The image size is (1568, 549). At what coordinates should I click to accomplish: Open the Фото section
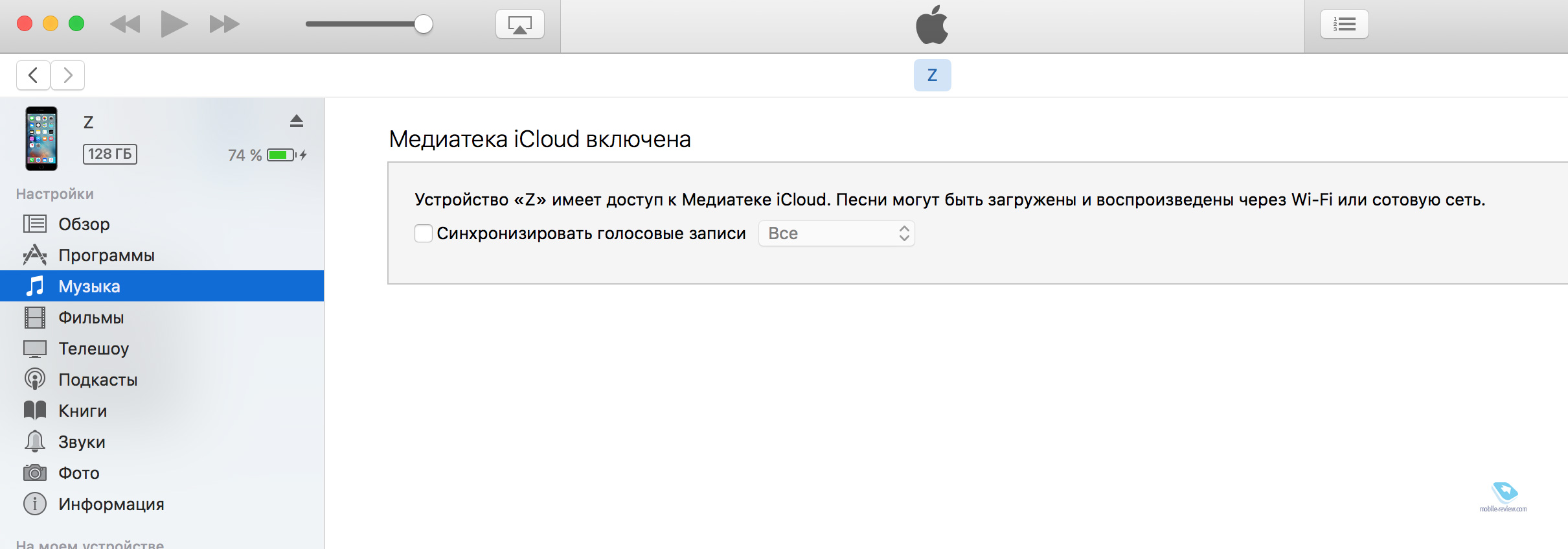[162, 473]
